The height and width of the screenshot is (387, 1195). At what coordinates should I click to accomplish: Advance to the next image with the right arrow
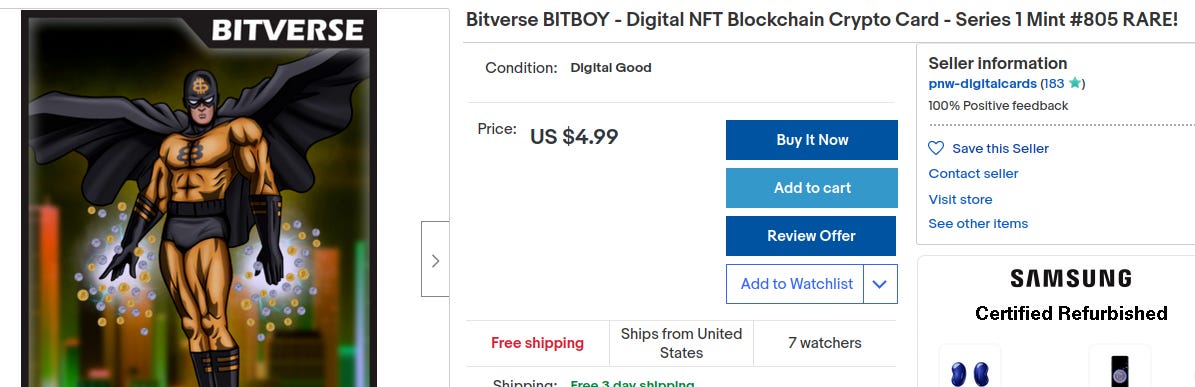[x=435, y=259]
